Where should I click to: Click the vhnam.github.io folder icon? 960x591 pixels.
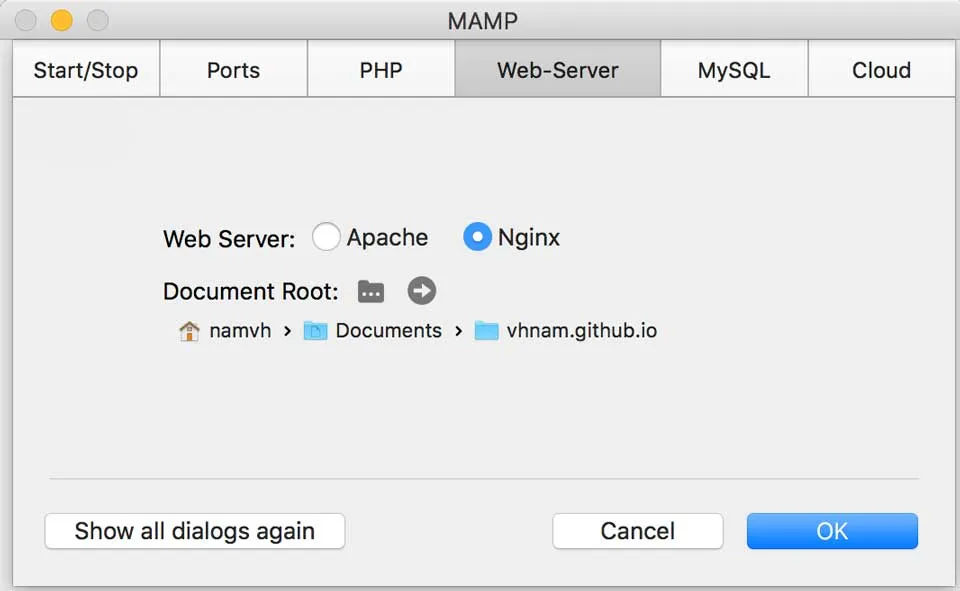(486, 331)
